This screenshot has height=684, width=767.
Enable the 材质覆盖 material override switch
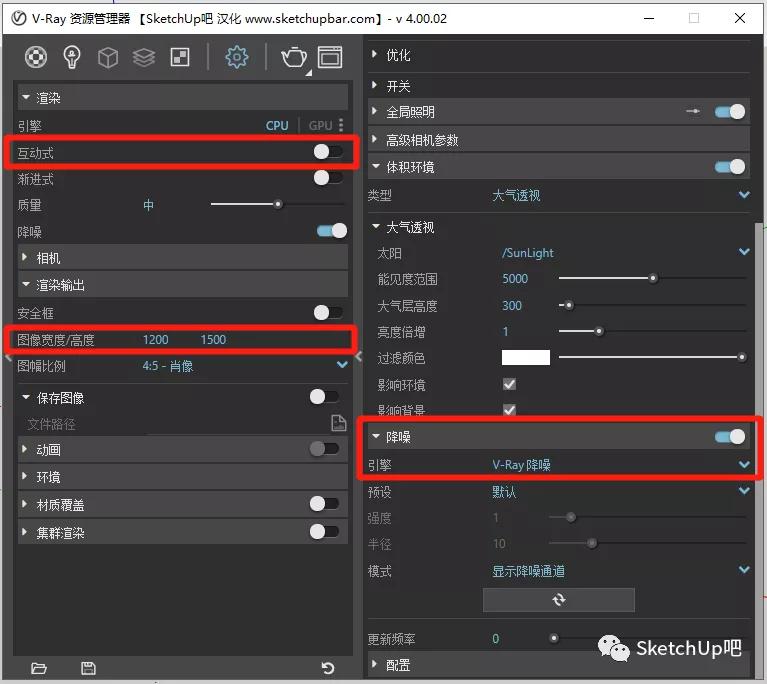pos(324,503)
